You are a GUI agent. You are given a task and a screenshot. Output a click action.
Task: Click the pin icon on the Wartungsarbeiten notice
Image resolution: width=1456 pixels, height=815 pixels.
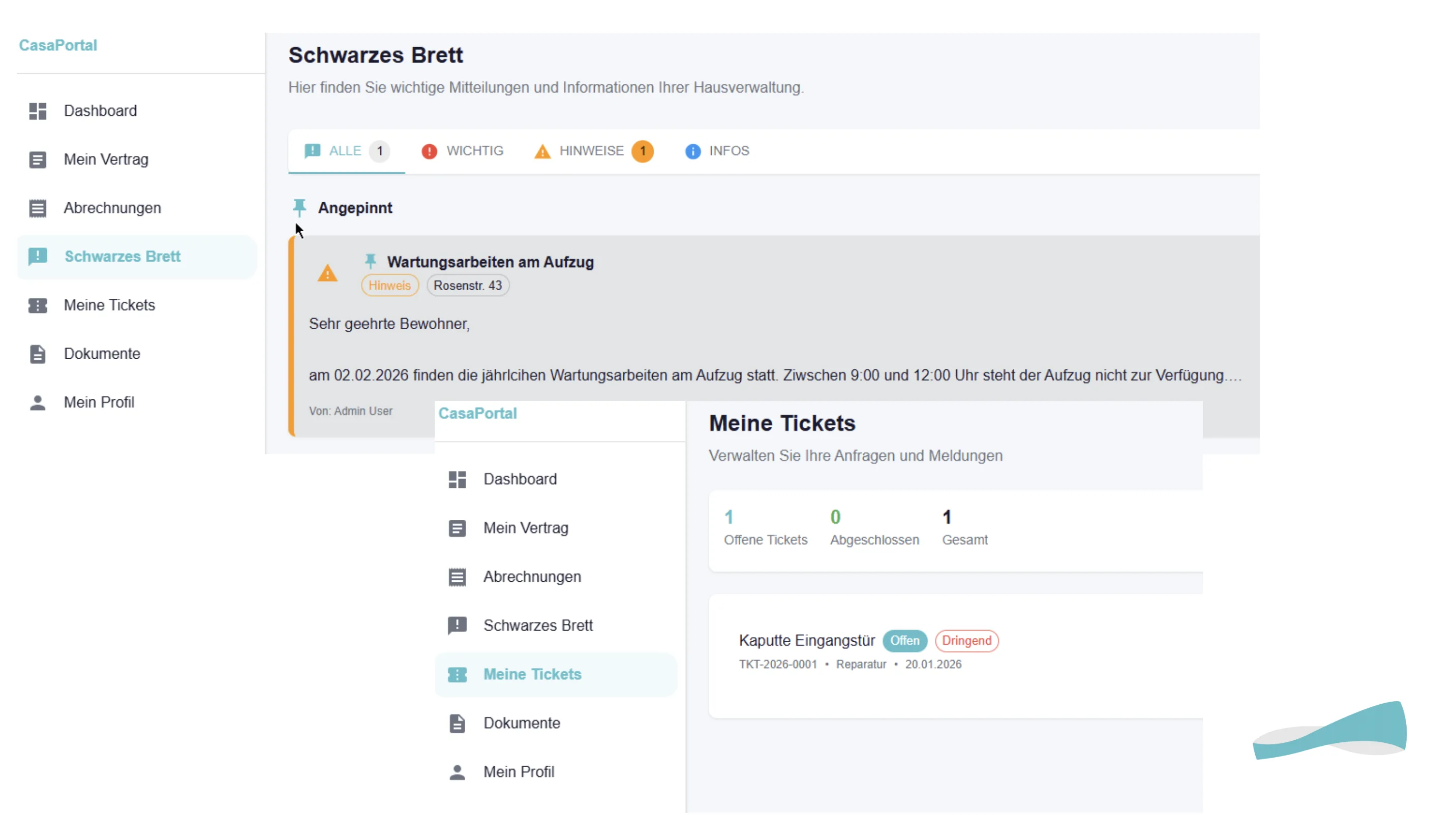[x=371, y=261]
